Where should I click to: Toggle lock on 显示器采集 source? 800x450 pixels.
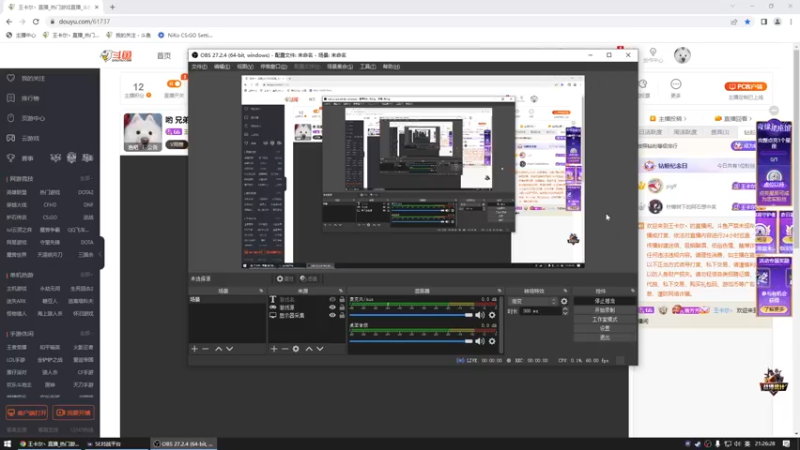pyautogui.click(x=342, y=315)
